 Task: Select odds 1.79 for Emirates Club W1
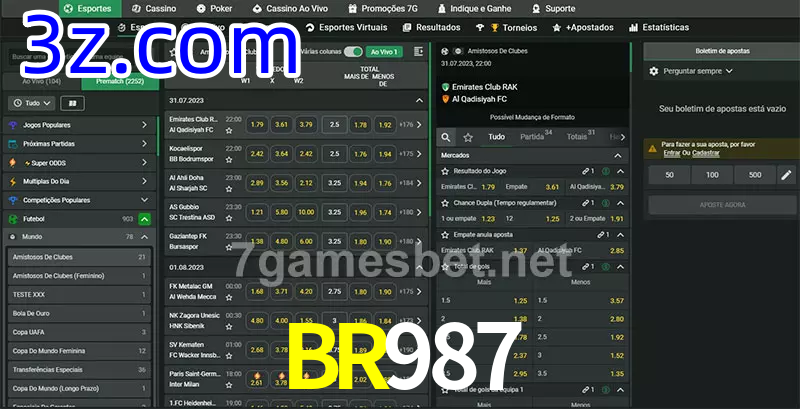pyautogui.click(x=257, y=124)
